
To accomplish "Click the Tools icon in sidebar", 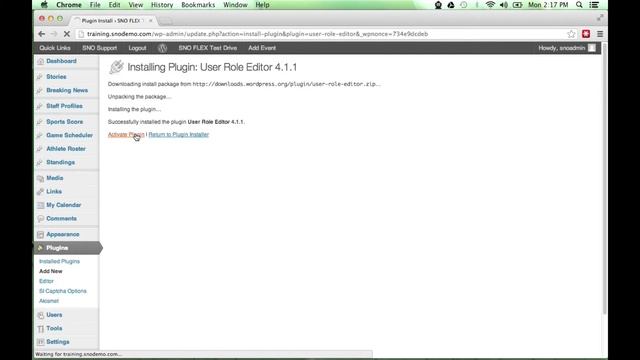I will (40, 329).
